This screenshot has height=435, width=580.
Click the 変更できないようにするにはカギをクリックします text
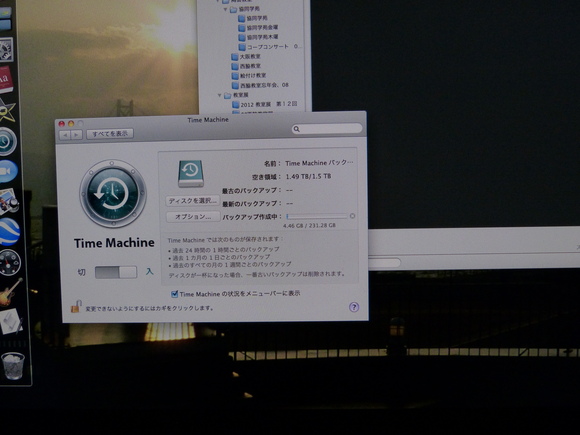149,308
